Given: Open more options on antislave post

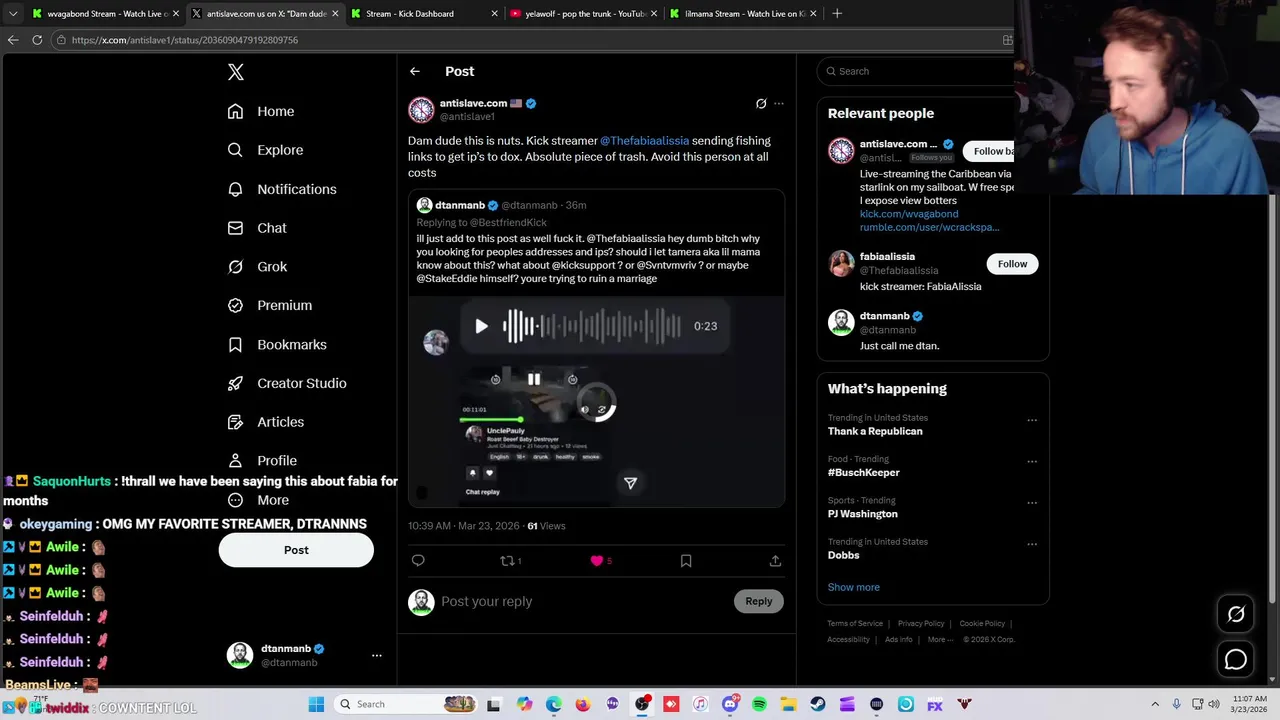Looking at the screenshot, I should point(779,104).
